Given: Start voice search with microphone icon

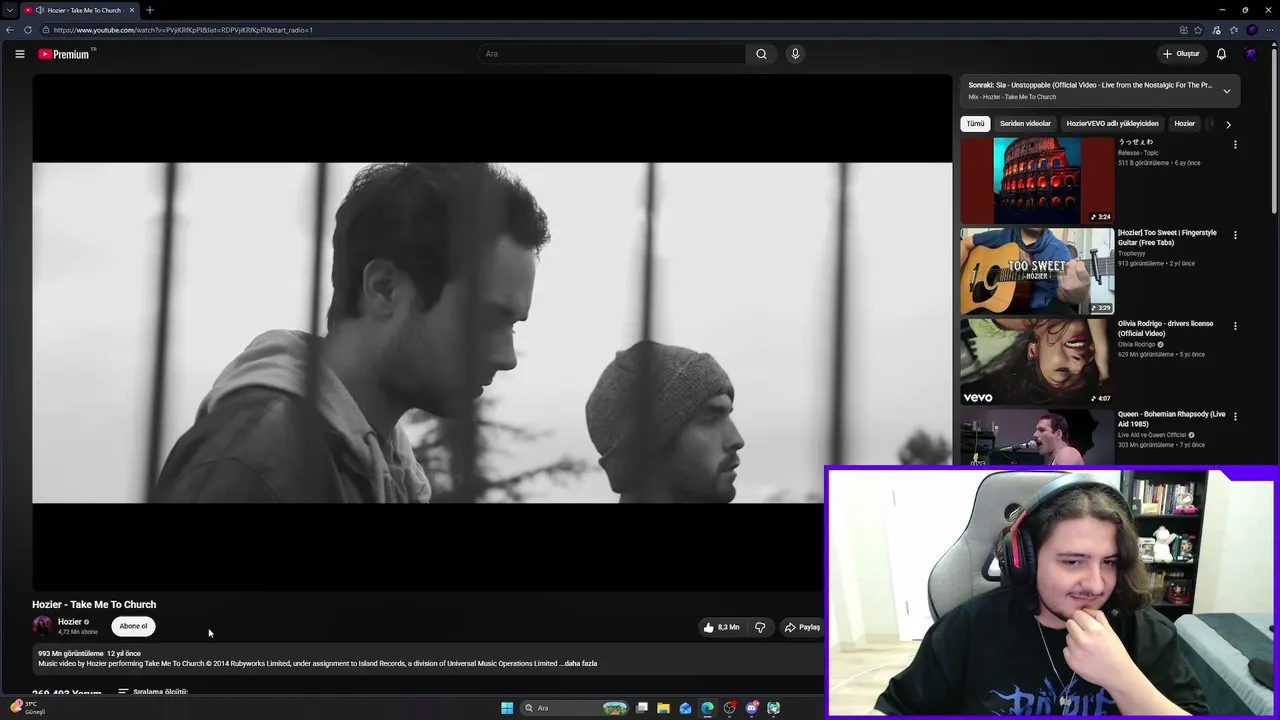Looking at the screenshot, I should pyautogui.click(x=795, y=54).
